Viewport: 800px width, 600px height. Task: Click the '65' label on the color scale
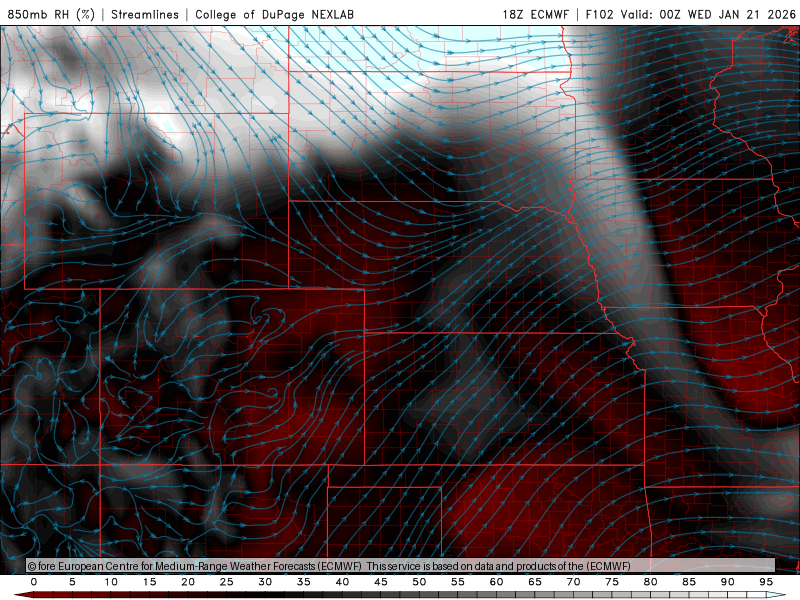[535, 582]
